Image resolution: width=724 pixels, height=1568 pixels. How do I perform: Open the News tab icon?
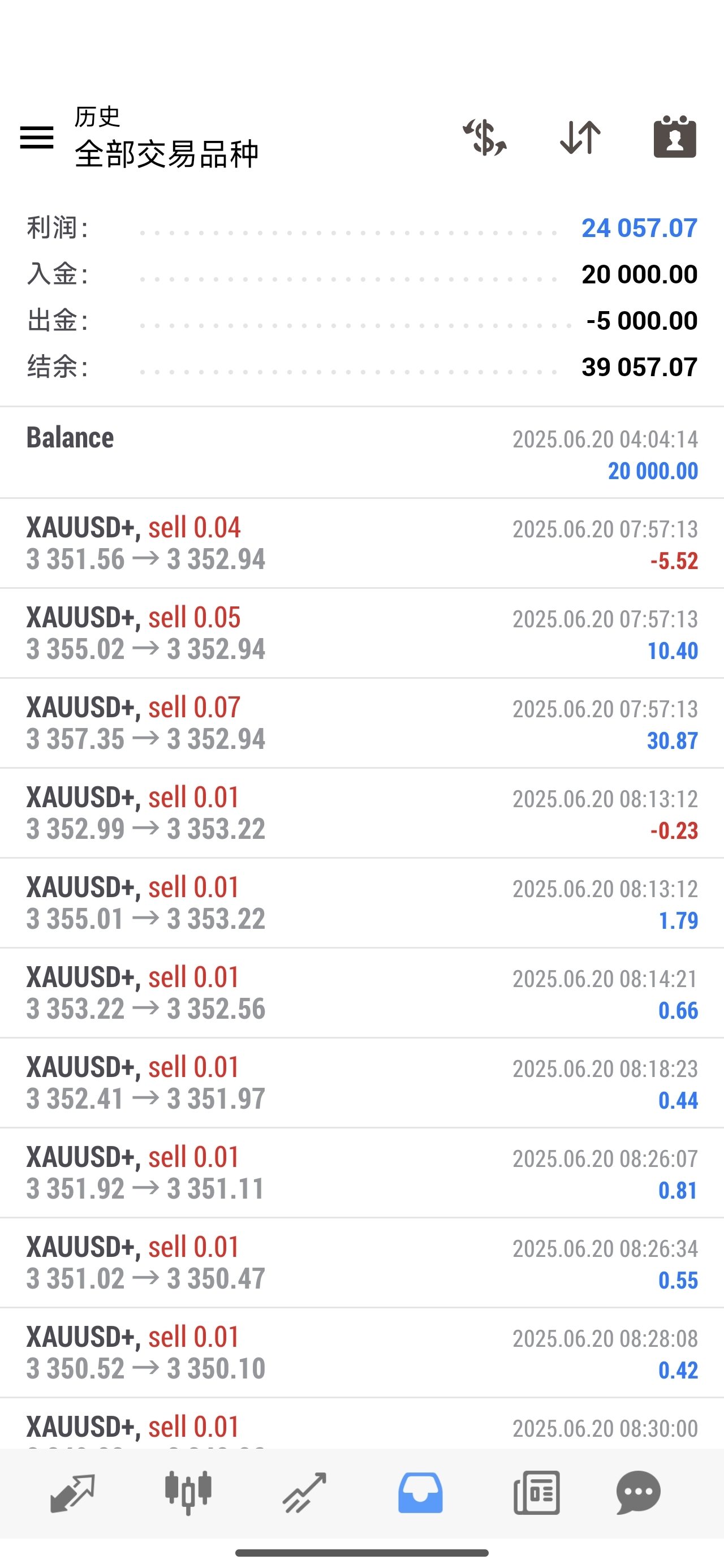(x=536, y=1493)
